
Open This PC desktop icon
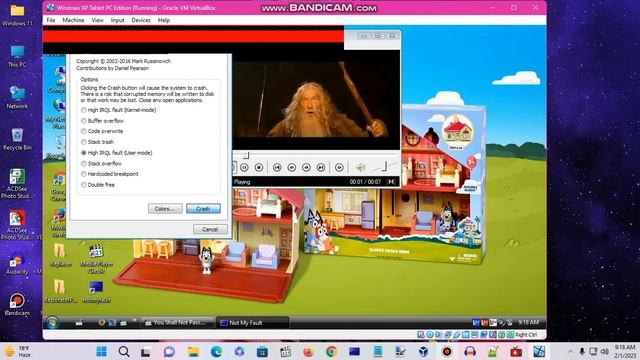click(17, 56)
